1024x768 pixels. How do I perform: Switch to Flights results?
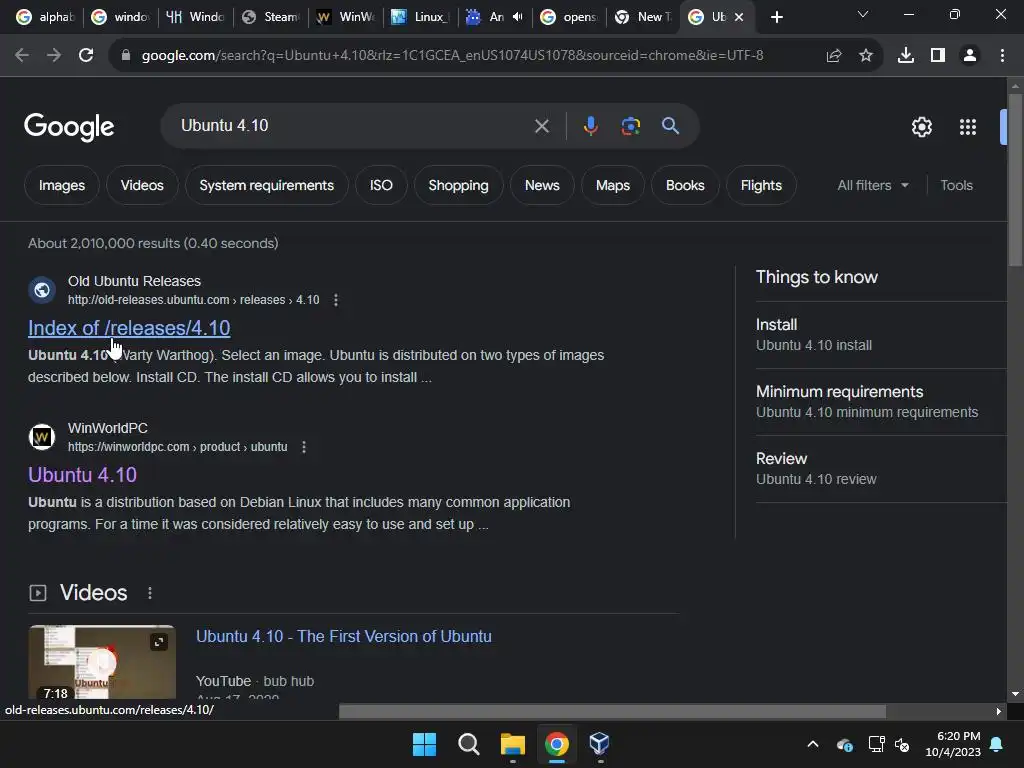click(x=761, y=185)
